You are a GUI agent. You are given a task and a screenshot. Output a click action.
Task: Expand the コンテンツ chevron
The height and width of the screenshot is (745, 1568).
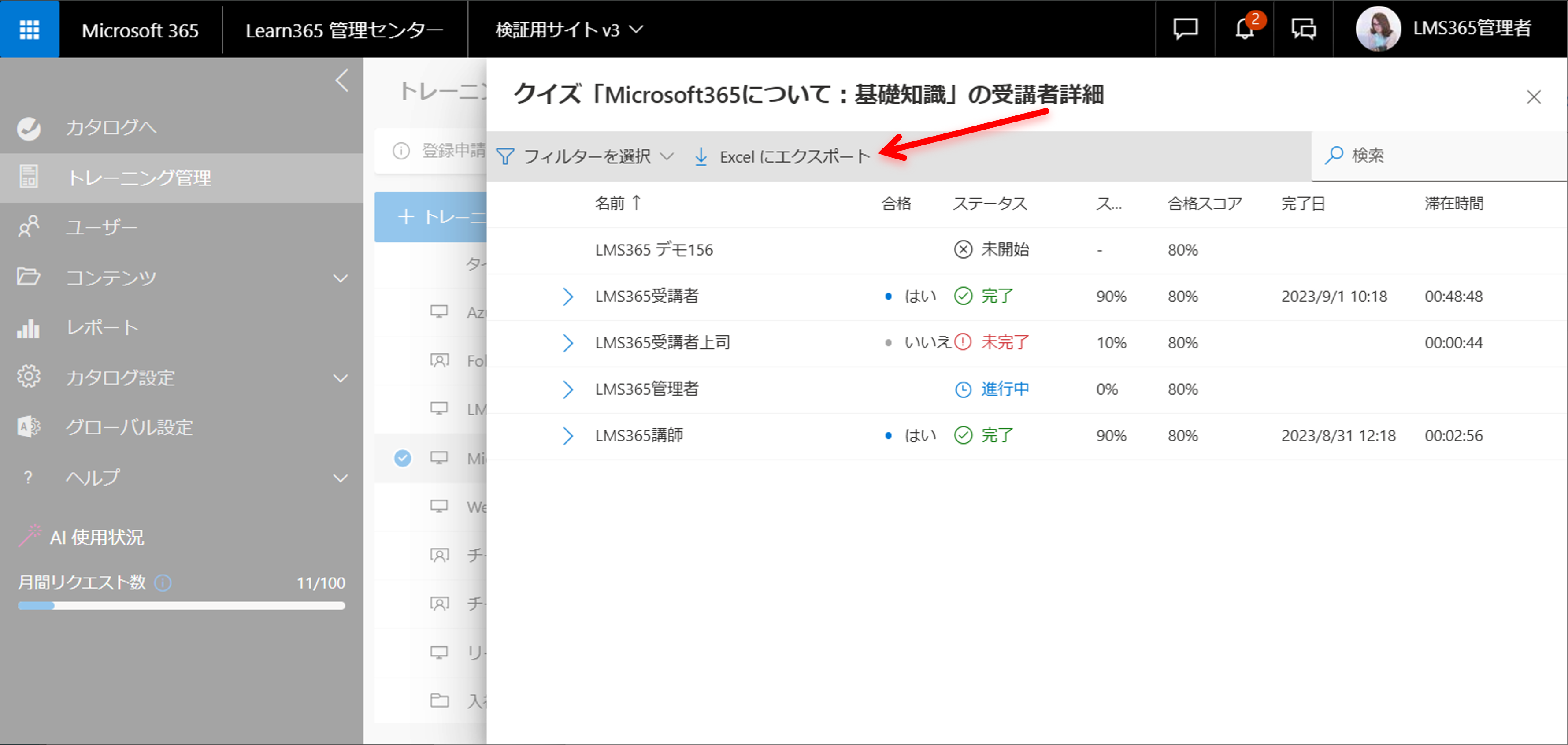[x=341, y=278]
